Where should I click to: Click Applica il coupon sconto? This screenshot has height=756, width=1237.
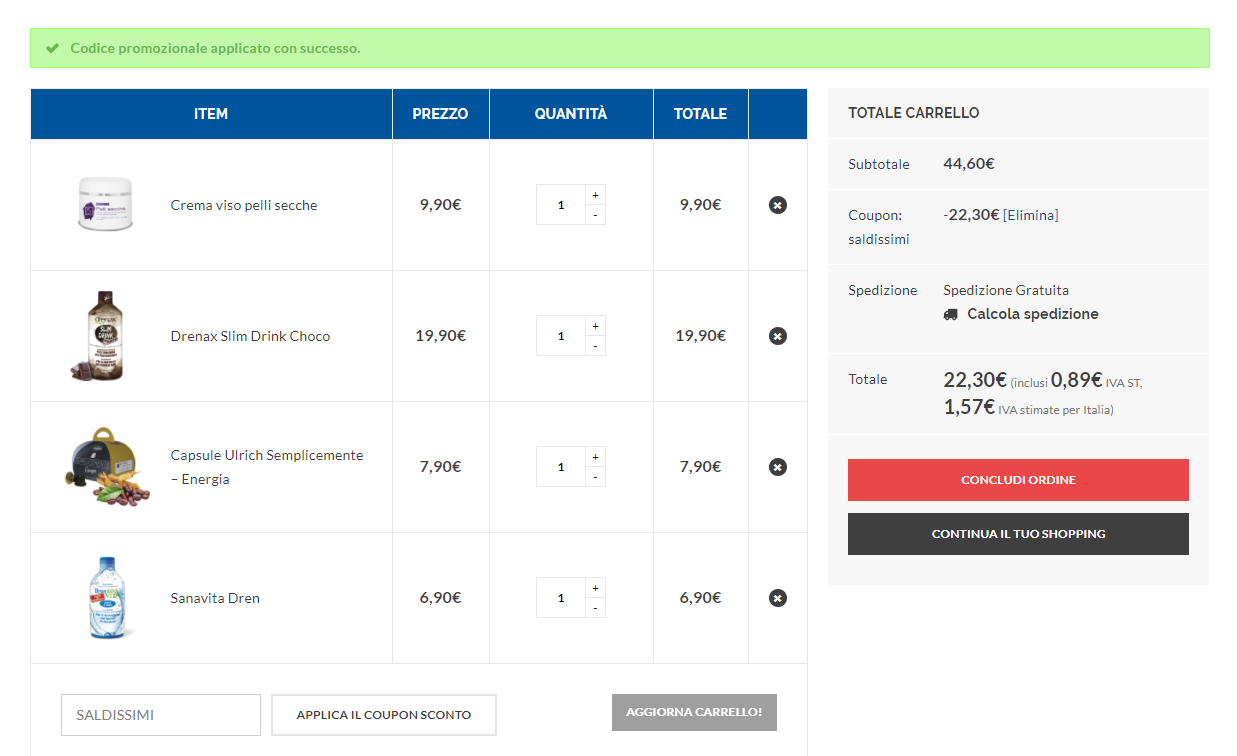pos(383,715)
